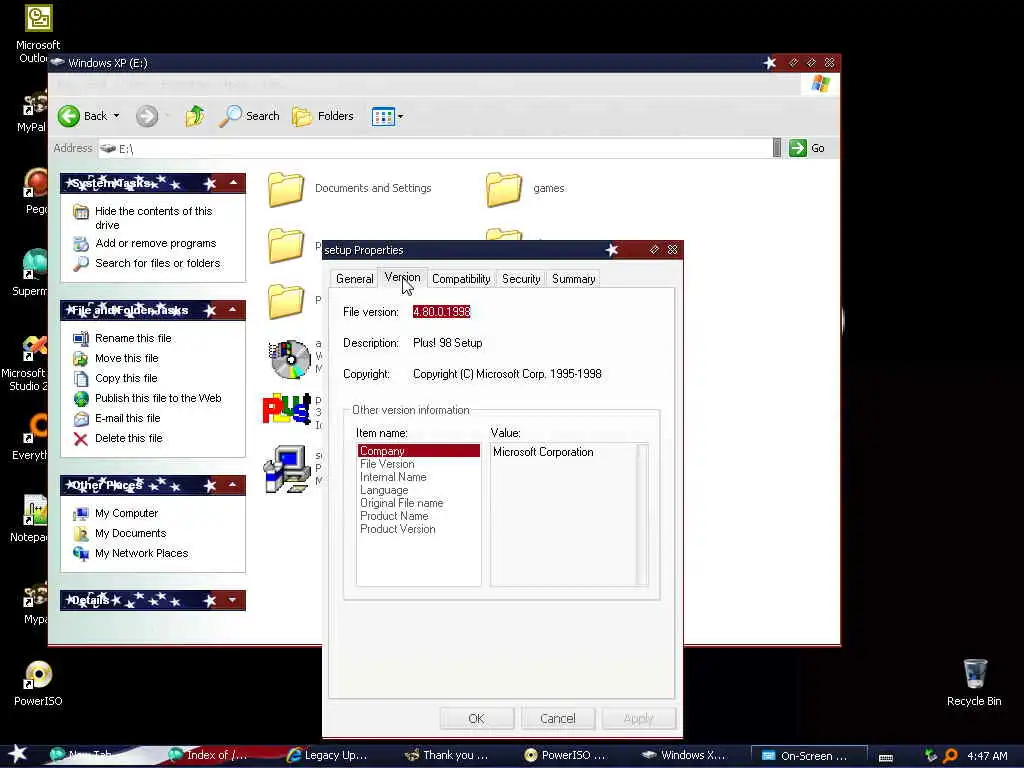Select the setup computer icon file
This screenshot has width=1024, height=768.
(287, 469)
